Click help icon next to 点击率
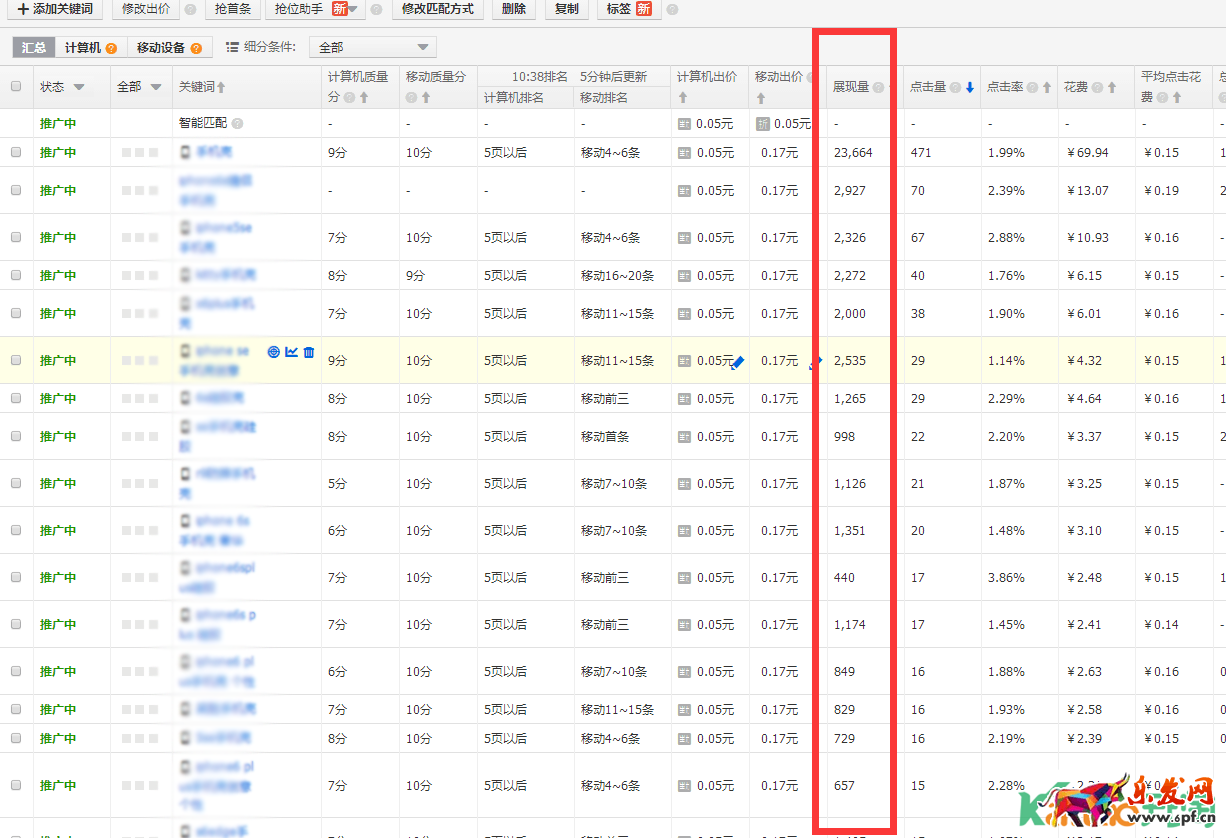This screenshot has width=1226, height=838. (1032, 87)
